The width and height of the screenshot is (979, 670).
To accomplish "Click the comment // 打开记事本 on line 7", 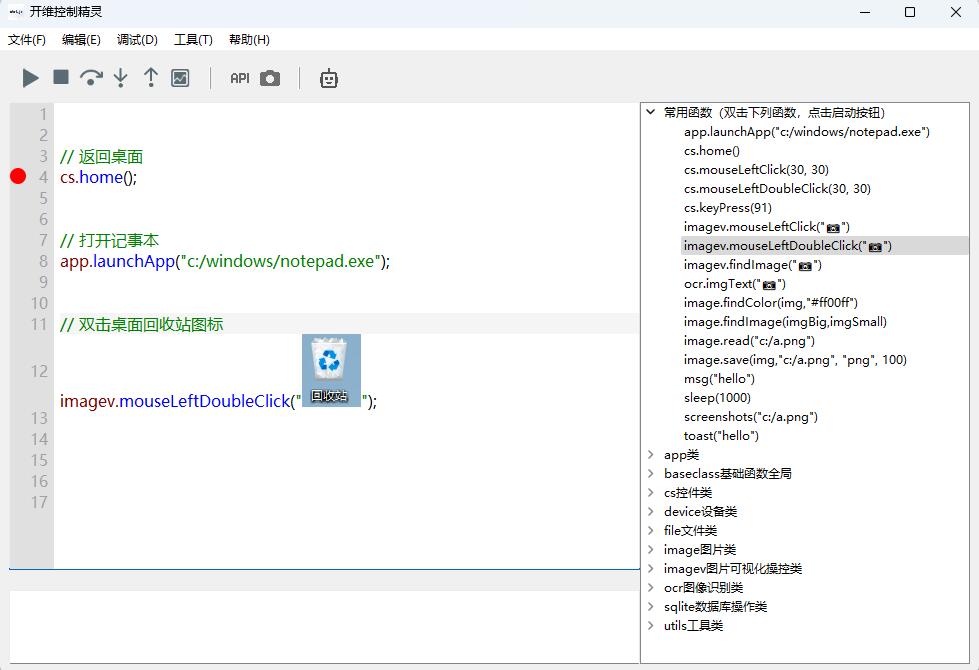I will pyautogui.click(x=109, y=240).
